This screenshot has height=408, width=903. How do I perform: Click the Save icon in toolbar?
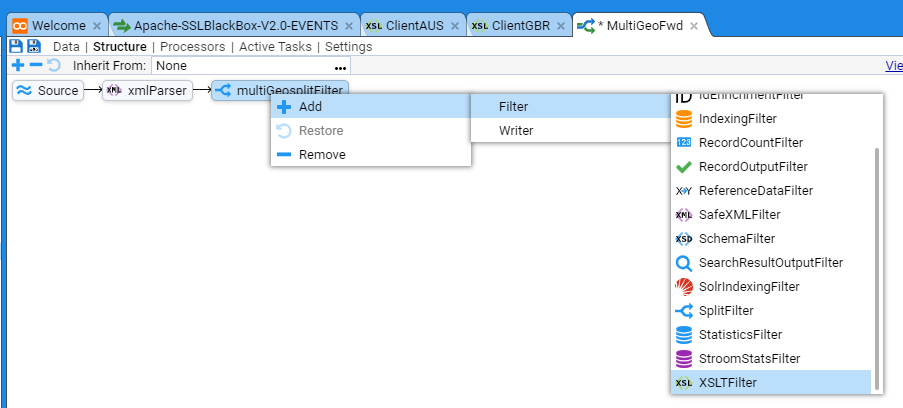point(15,46)
